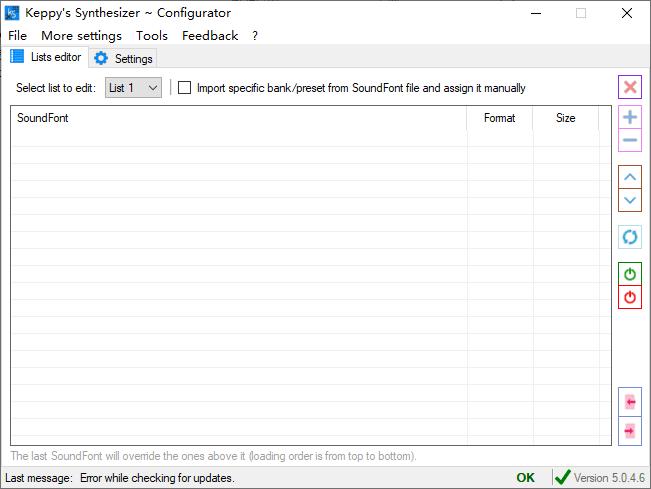Minimize the Configurator window

click(x=536, y=13)
